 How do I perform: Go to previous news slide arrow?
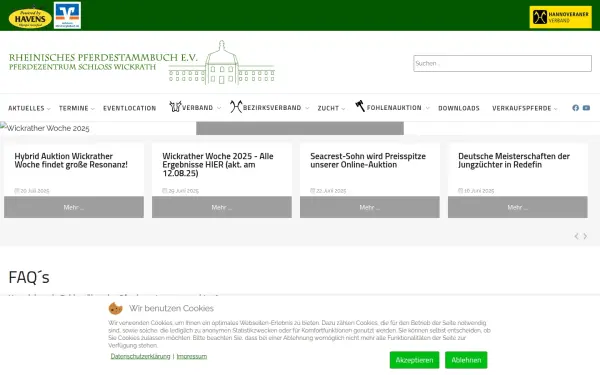tap(576, 236)
